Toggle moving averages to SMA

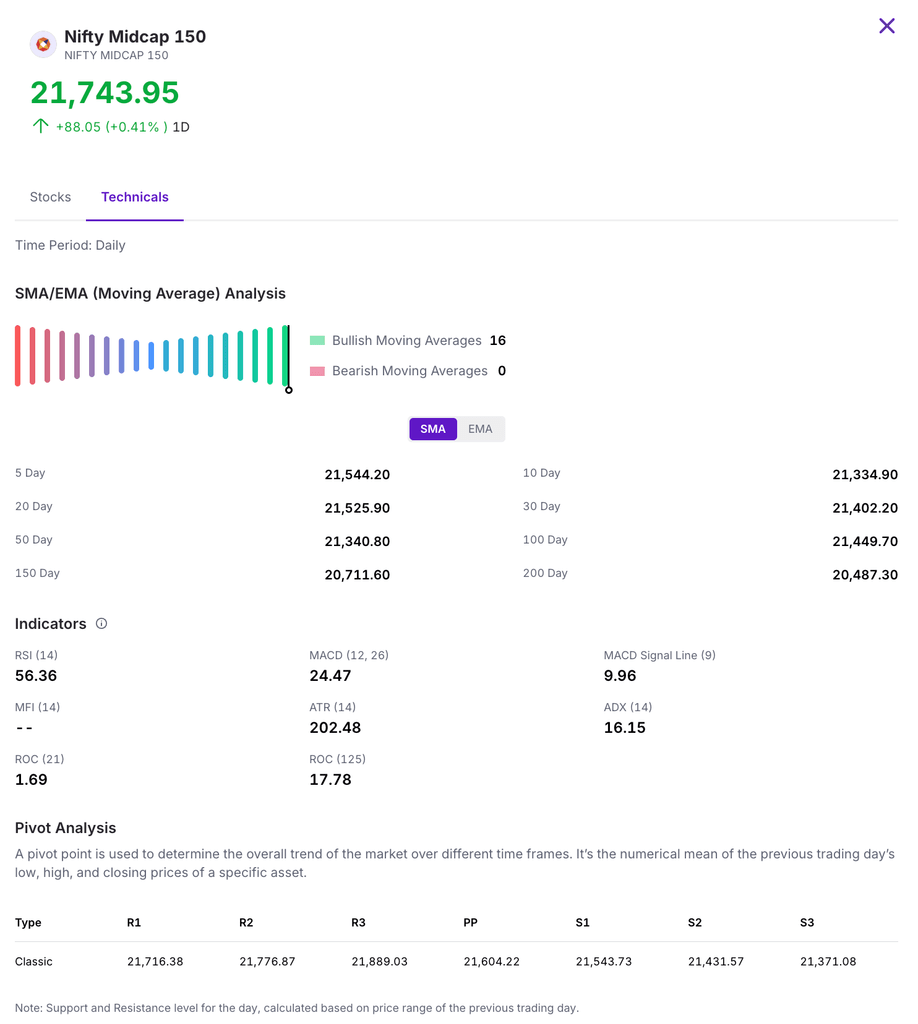pos(433,429)
